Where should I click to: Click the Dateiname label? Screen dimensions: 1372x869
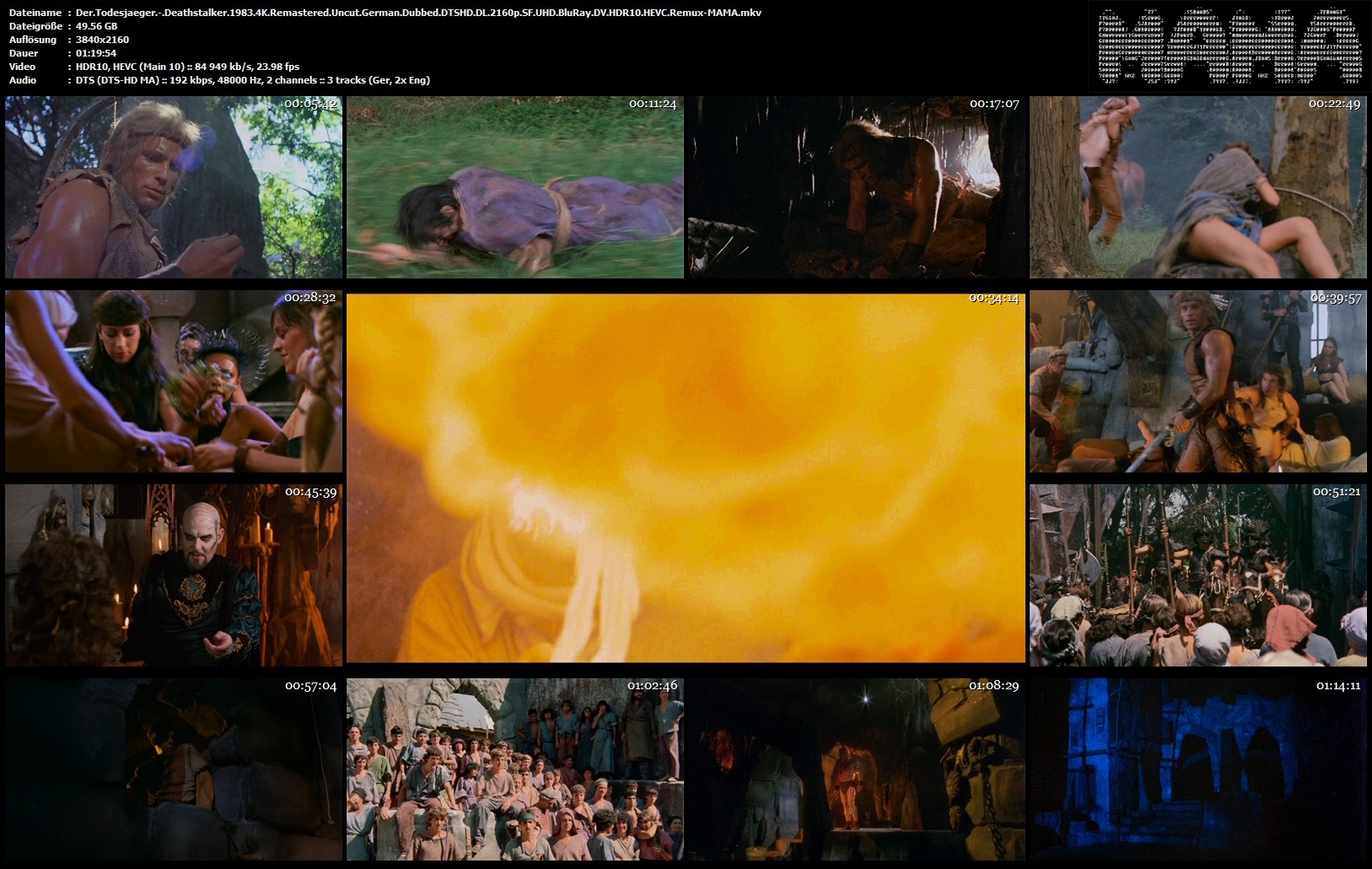tap(35, 13)
